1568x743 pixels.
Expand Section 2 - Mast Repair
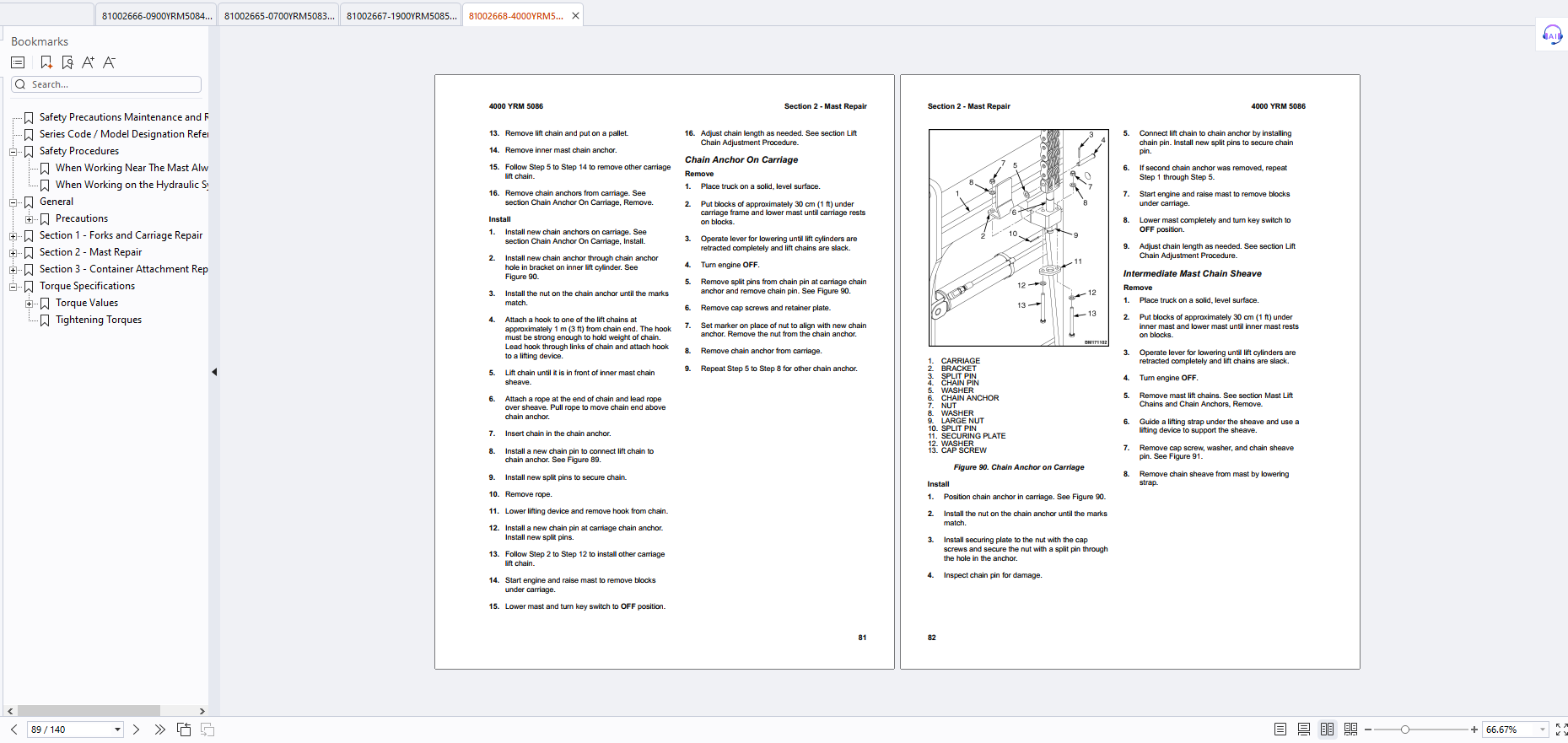coord(13,253)
